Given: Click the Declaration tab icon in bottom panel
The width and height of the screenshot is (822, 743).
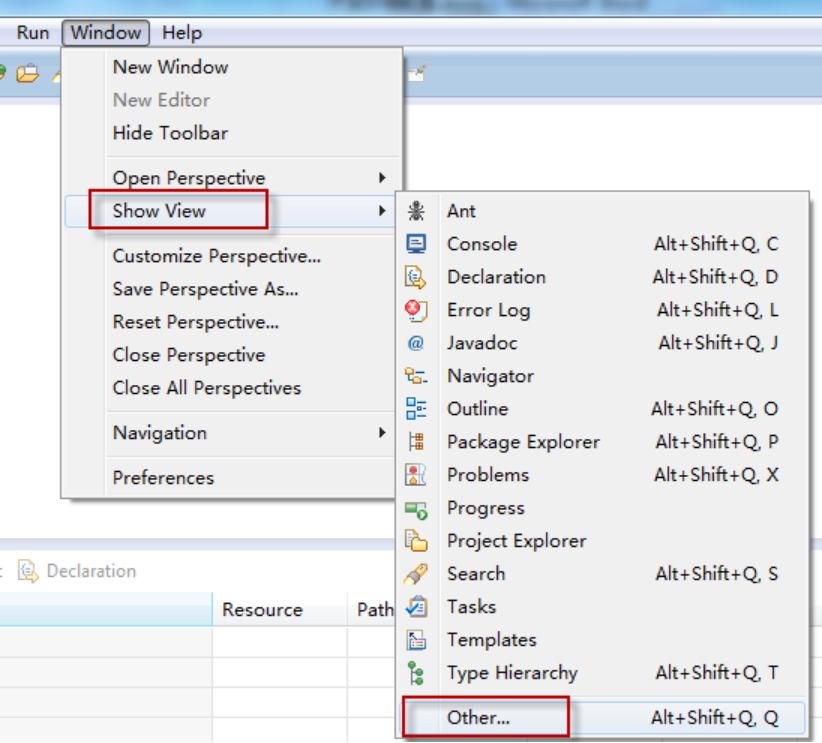Looking at the screenshot, I should coord(28,571).
